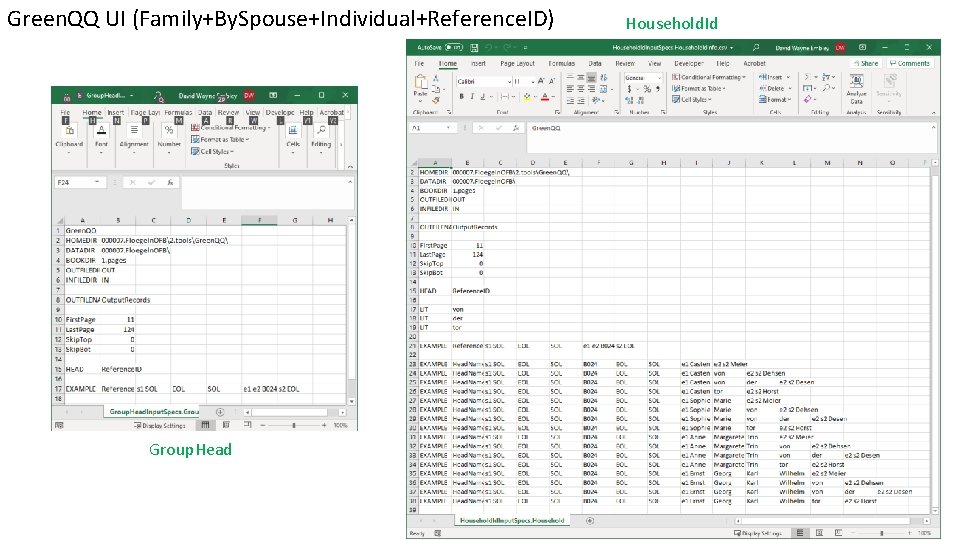Screen dimensions: 960x540
Task: Open Cell Styles dropdown in Household window
Action: [692, 99]
